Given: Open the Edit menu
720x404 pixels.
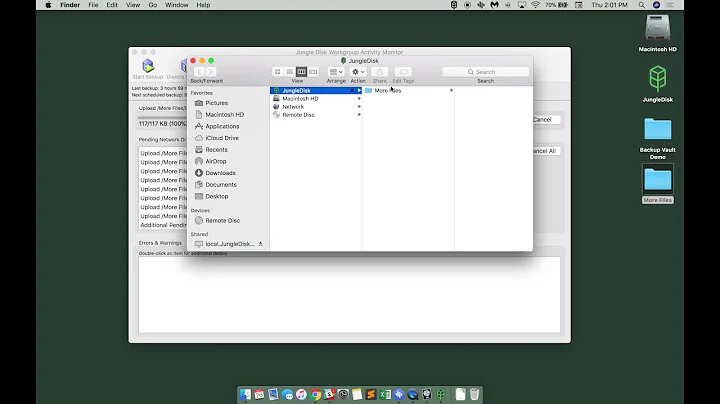Looking at the screenshot, I should tap(112, 5).
